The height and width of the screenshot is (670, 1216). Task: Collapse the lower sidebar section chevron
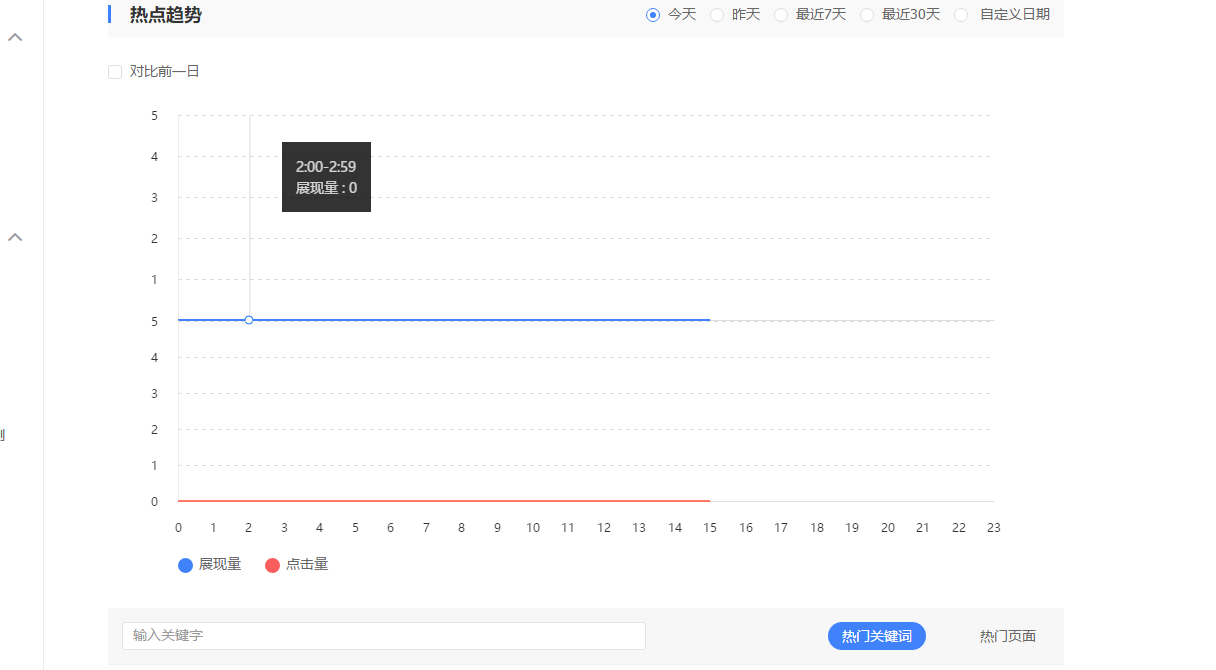15,238
